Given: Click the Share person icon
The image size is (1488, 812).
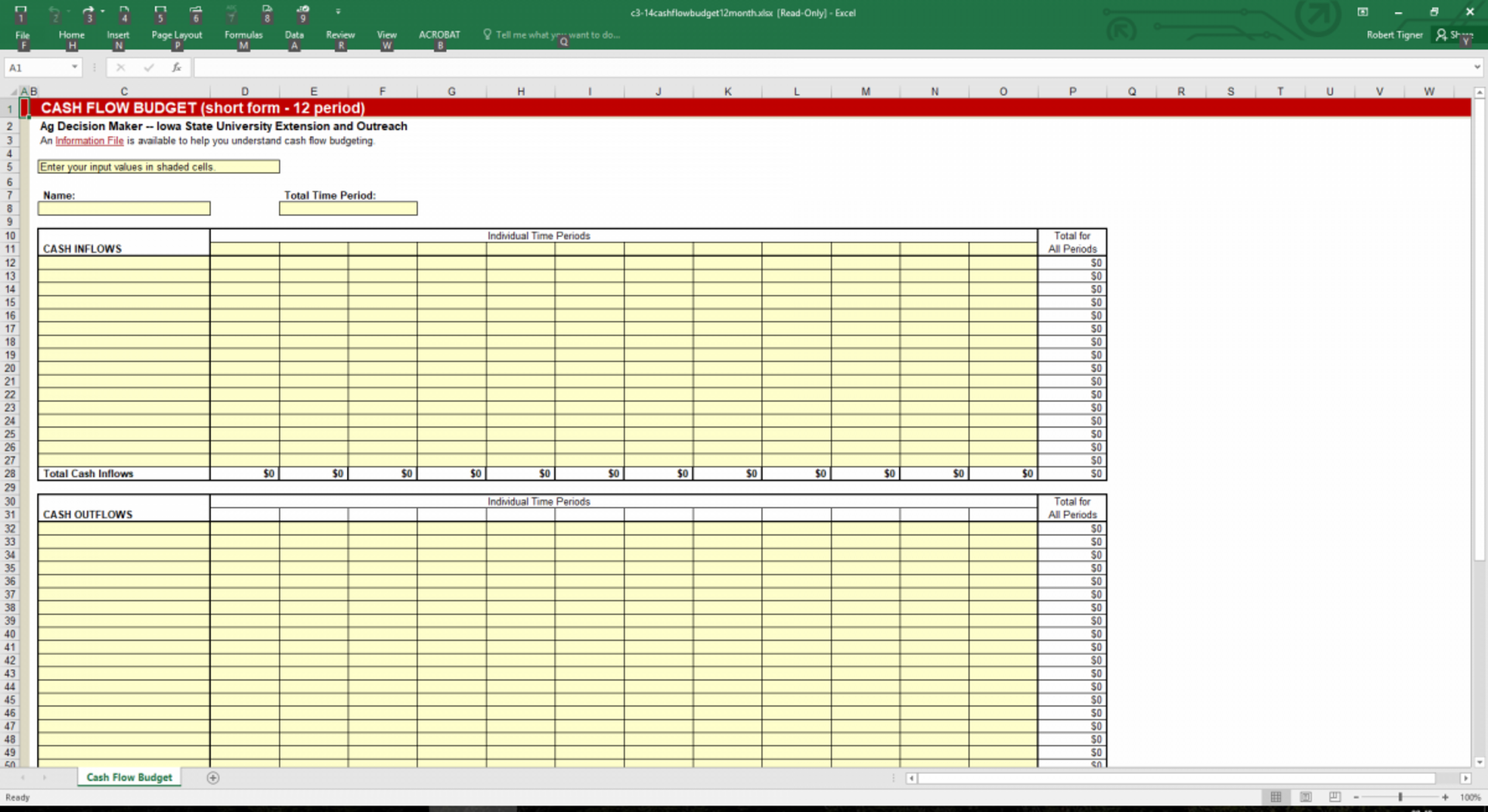Looking at the screenshot, I should coord(1441,35).
